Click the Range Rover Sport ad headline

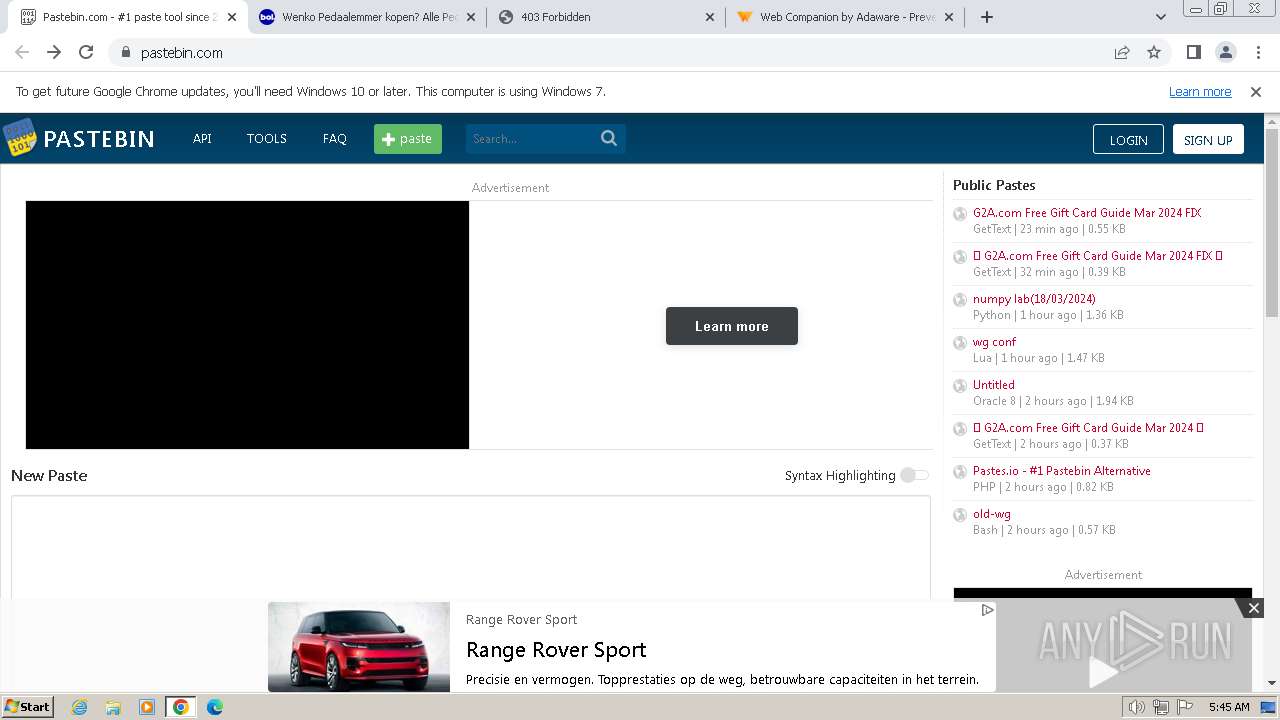pyautogui.click(x=556, y=650)
